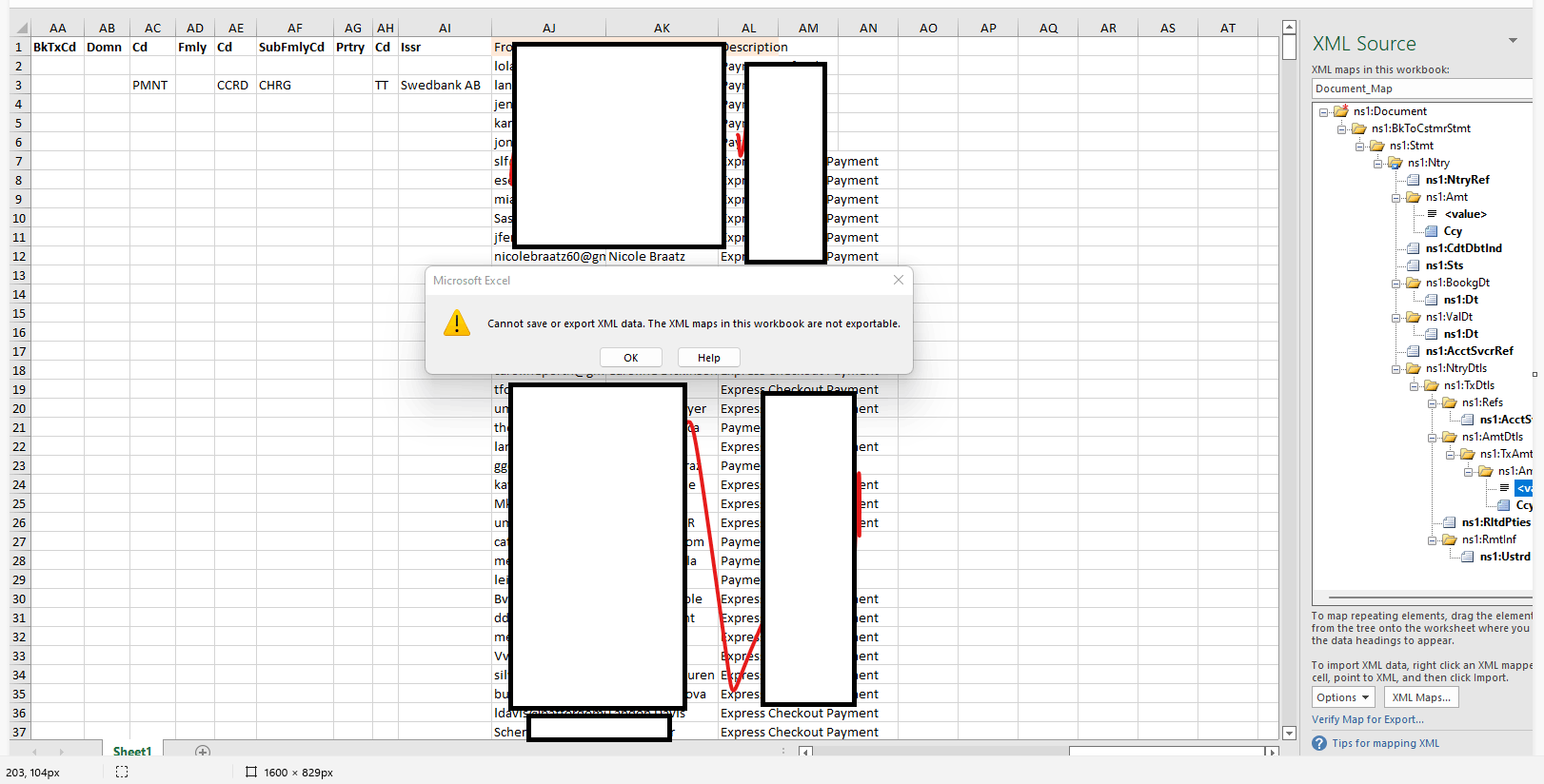Click the selection rectangle icon in status bar
Viewport: 1544px width, 784px height.
pos(122,773)
